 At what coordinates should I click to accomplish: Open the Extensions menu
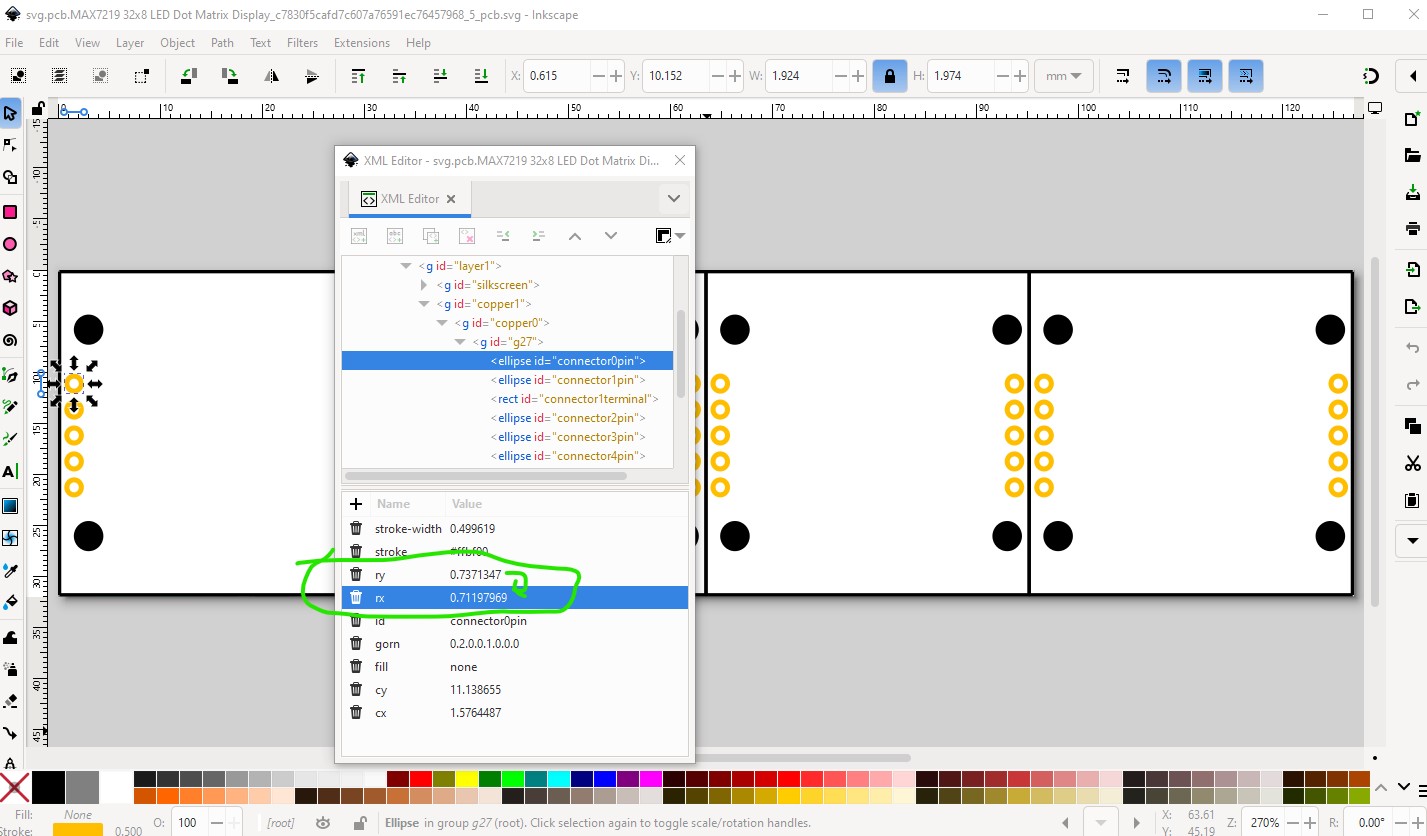coord(361,43)
